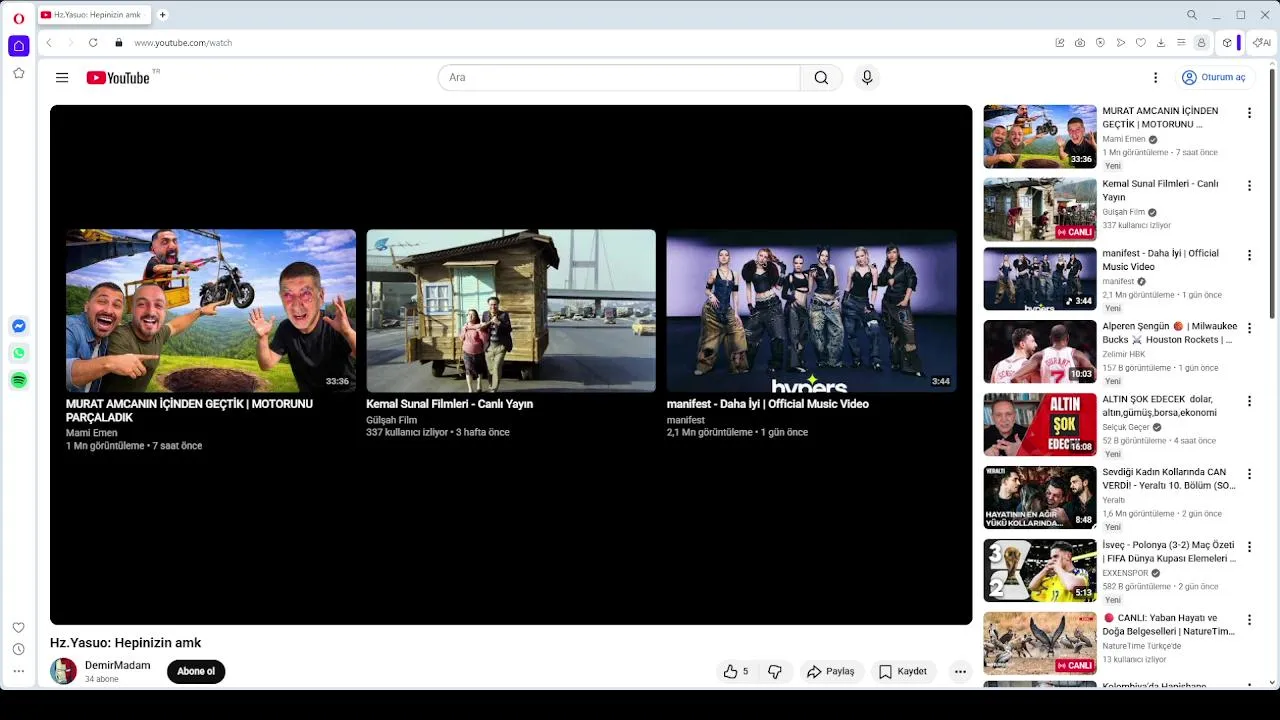Viewport: 1280px width, 720px height.
Task: Open sidebar Yeraltı 10. Bölüm video thumbnail
Action: (x=1040, y=498)
